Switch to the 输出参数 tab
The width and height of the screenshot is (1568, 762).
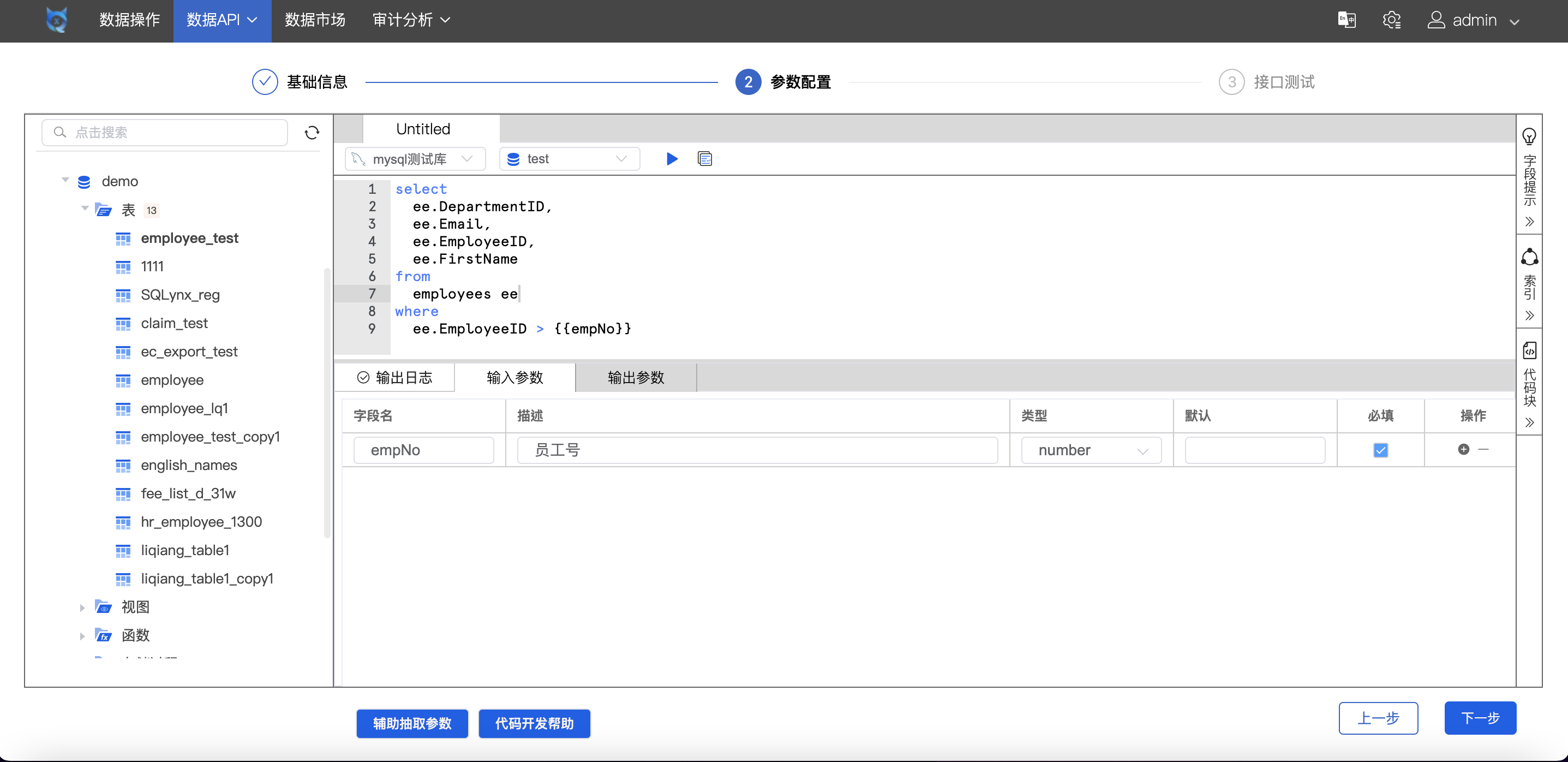pos(636,378)
